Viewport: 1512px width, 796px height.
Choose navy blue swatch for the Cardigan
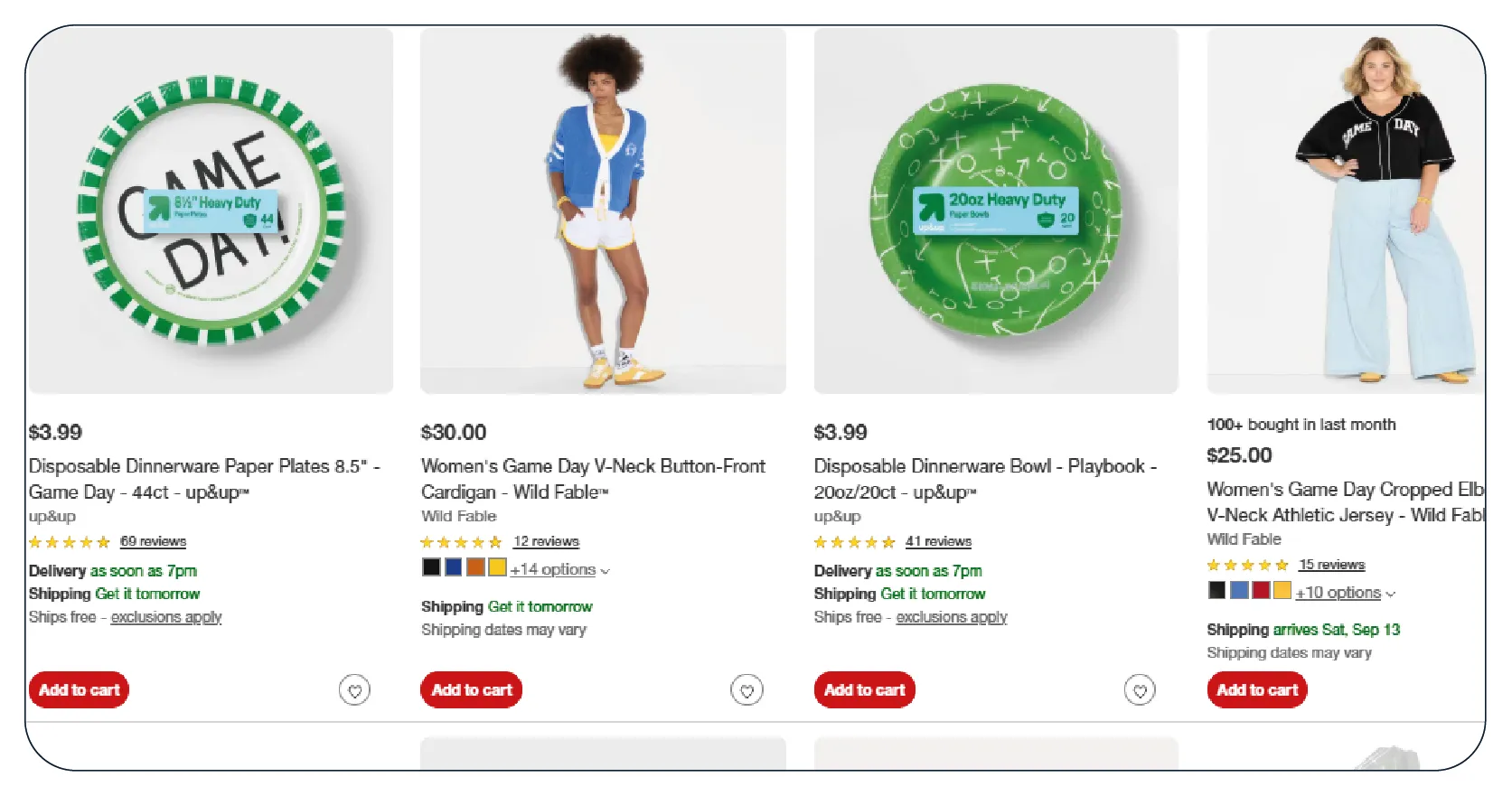tap(454, 567)
